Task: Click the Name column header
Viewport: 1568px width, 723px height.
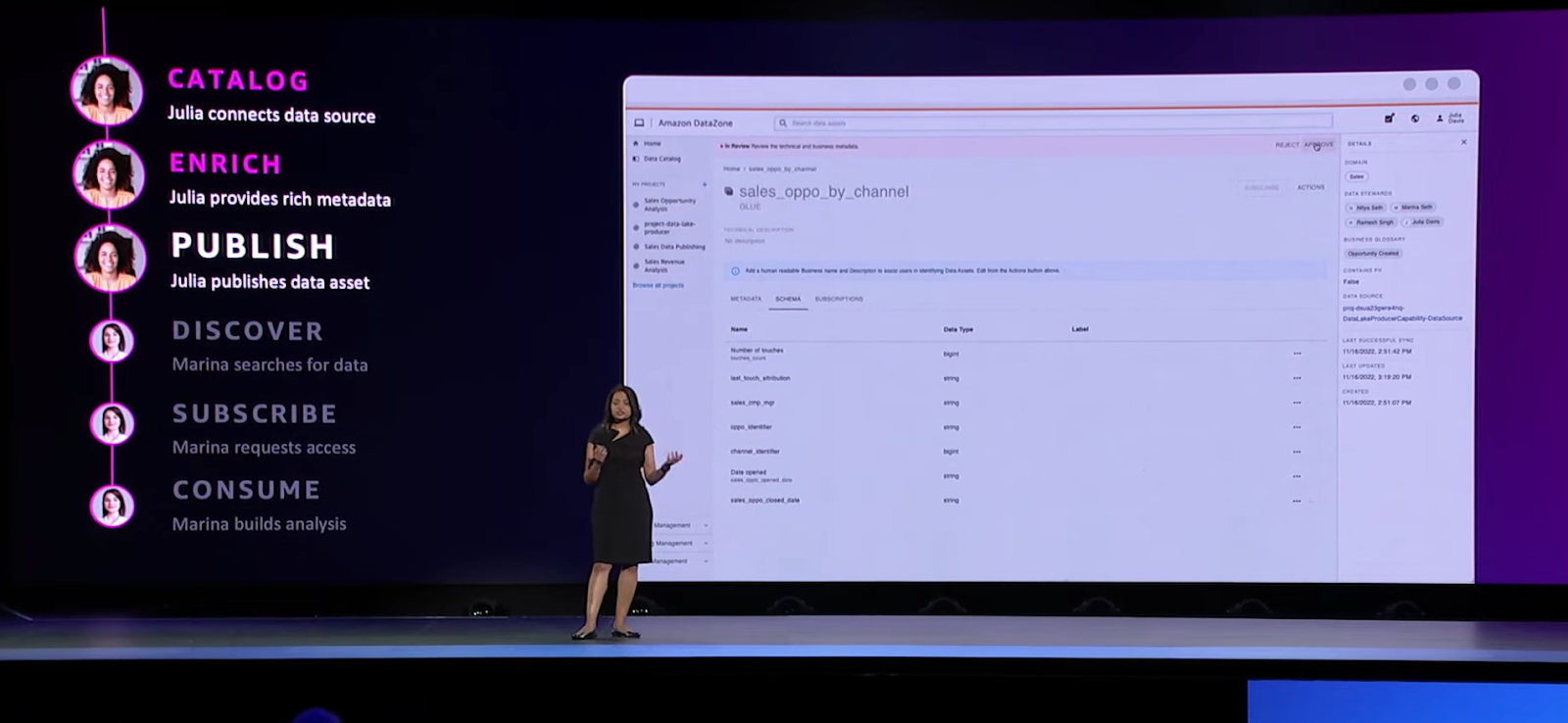Action: point(739,329)
